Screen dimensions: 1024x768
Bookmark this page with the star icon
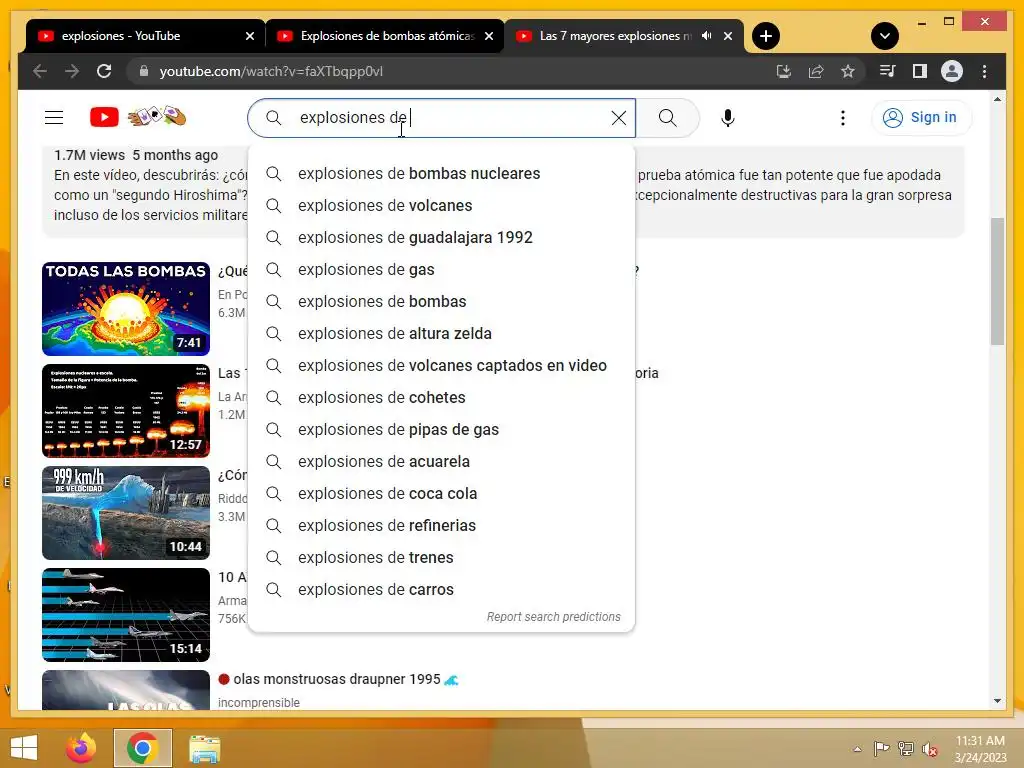848,71
